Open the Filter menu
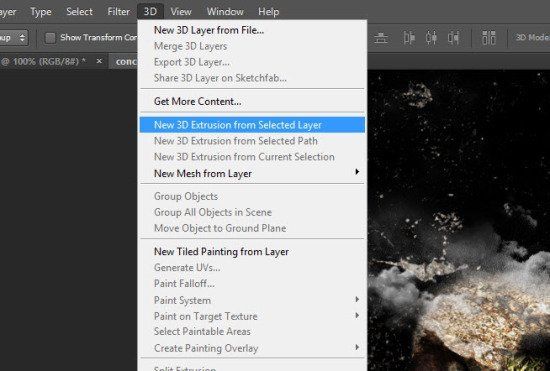Screen dimensions: 550x371 coord(119,12)
